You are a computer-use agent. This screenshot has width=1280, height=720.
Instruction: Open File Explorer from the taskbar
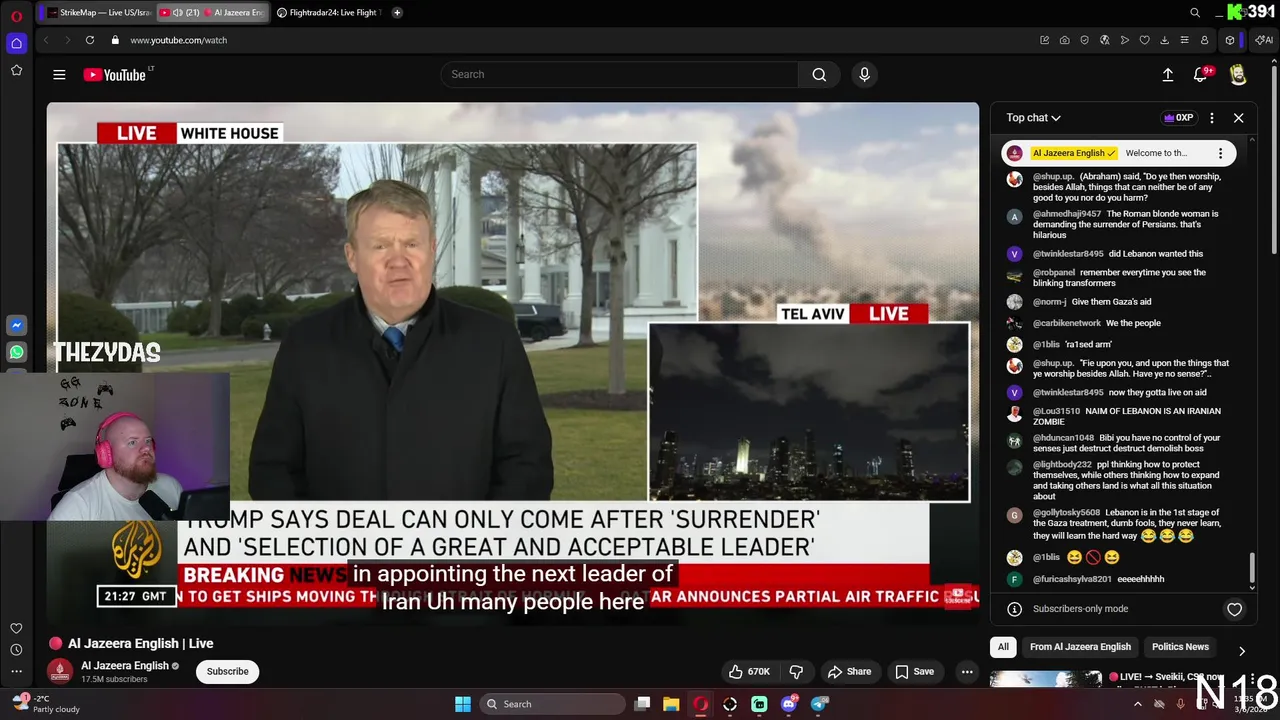[x=671, y=704]
